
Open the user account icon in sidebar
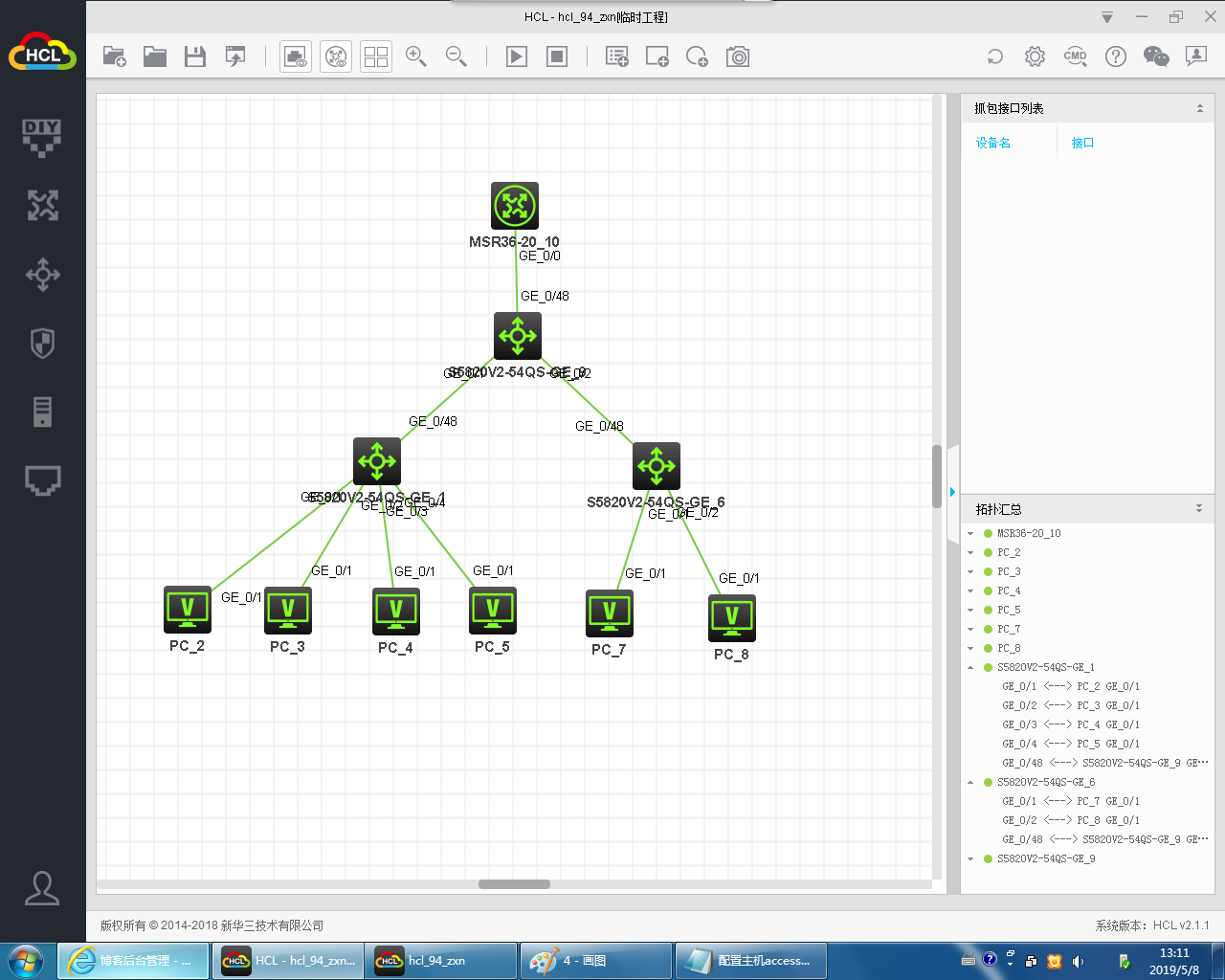(x=42, y=888)
